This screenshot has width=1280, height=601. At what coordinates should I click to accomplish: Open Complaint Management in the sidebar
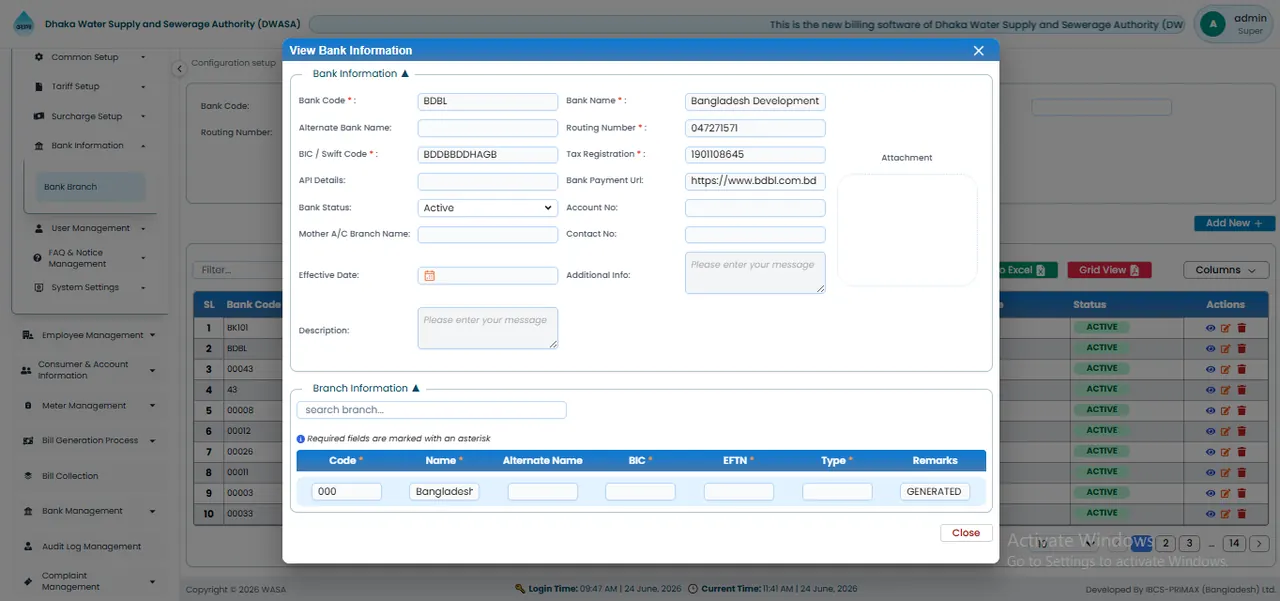tap(89, 581)
